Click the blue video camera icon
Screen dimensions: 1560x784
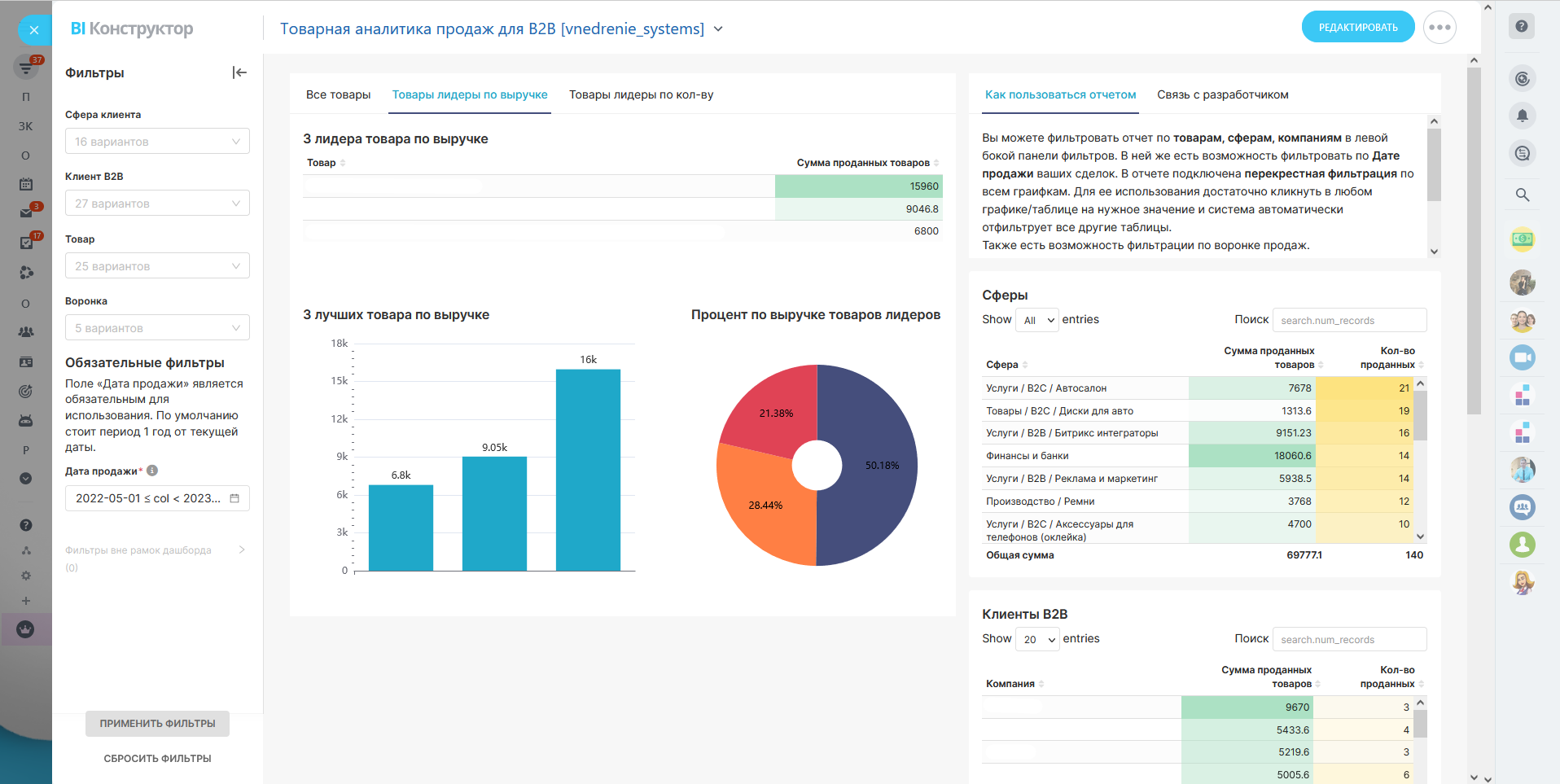[1522, 357]
